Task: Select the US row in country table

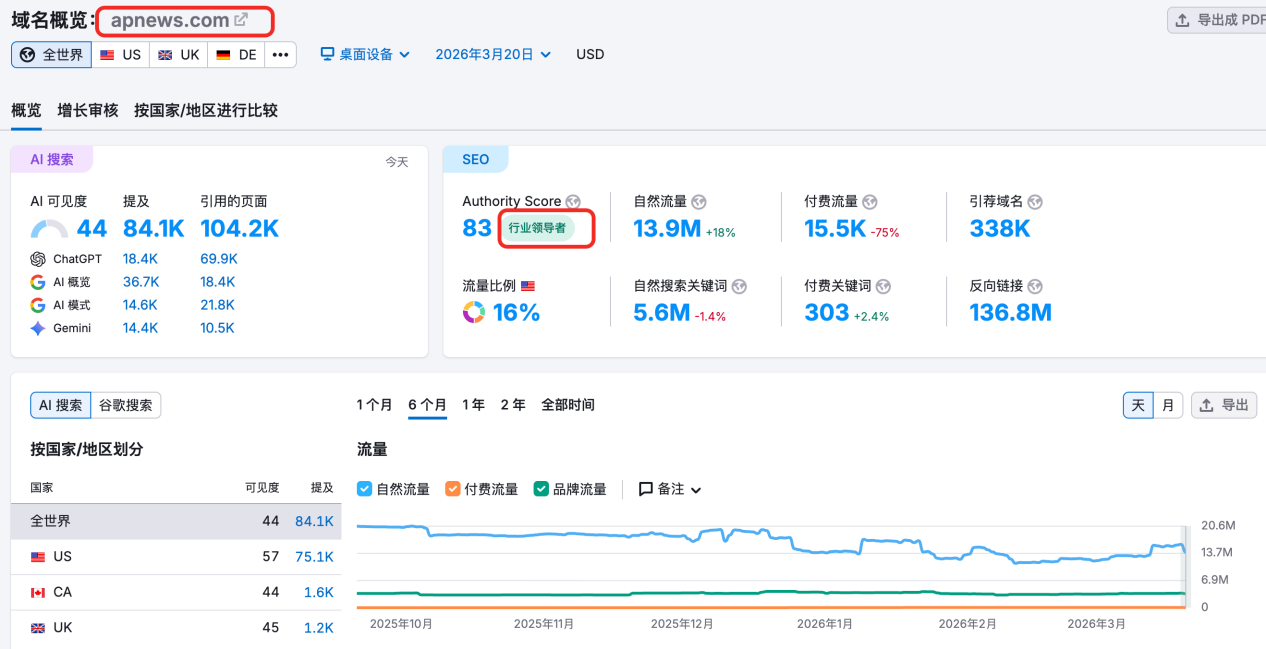Action: click(x=175, y=557)
